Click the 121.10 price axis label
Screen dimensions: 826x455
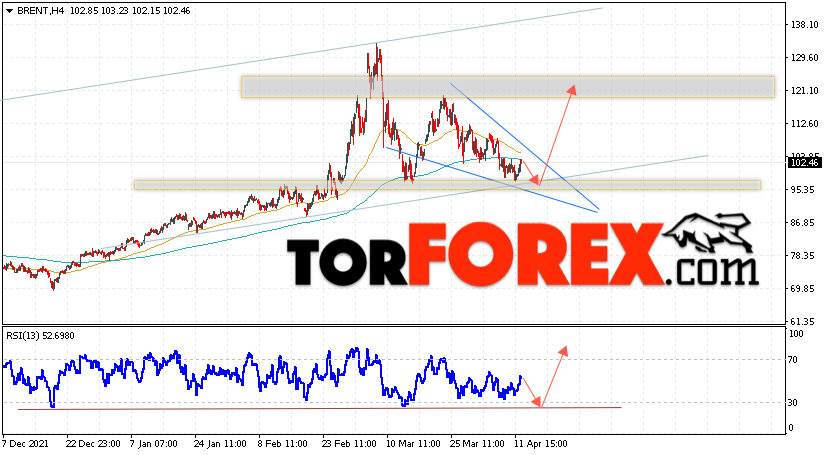pyautogui.click(x=804, y=91)
